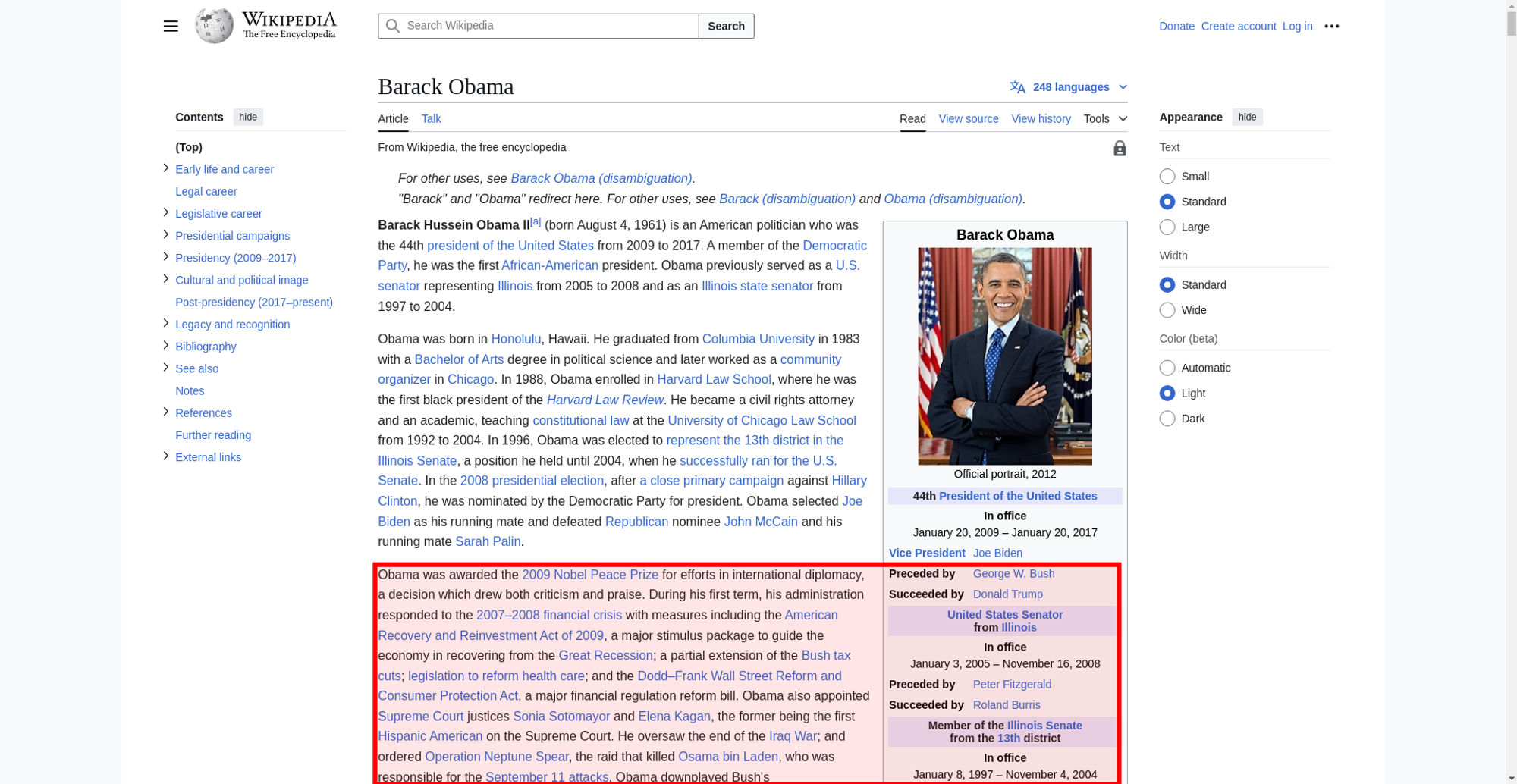Select Dark color mode
The image size is (1517, 784).
click(x=1167, y=419)
